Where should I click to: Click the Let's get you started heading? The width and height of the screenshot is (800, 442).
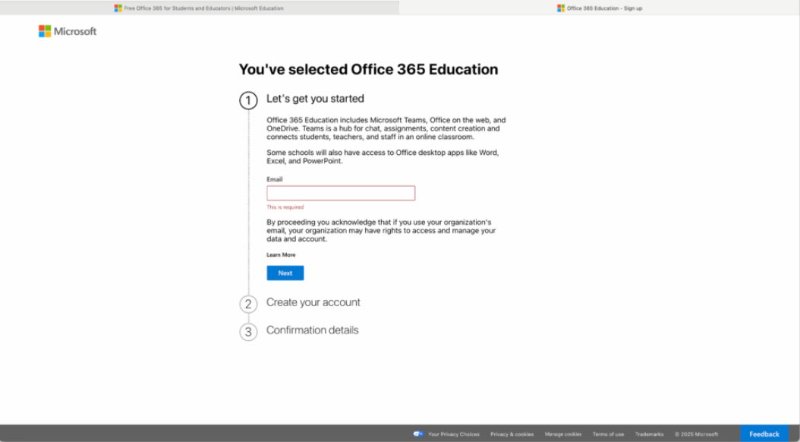click(315, 99)
